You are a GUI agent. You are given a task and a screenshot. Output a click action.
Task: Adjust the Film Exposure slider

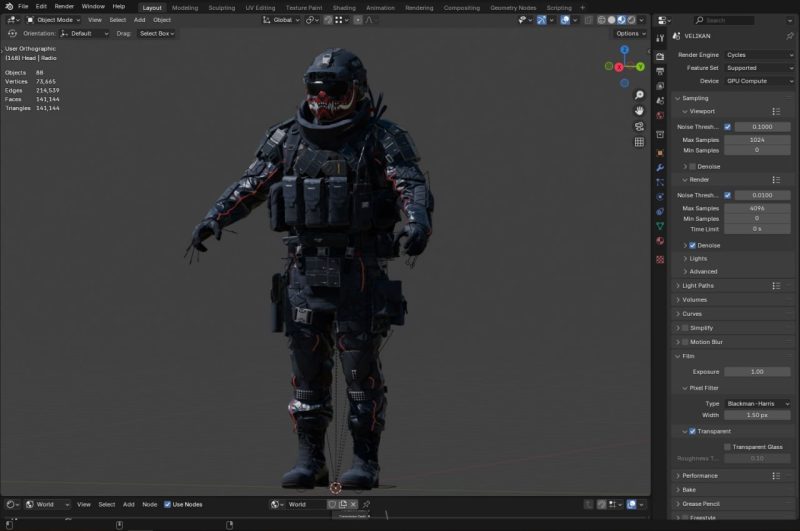point(756,372)
